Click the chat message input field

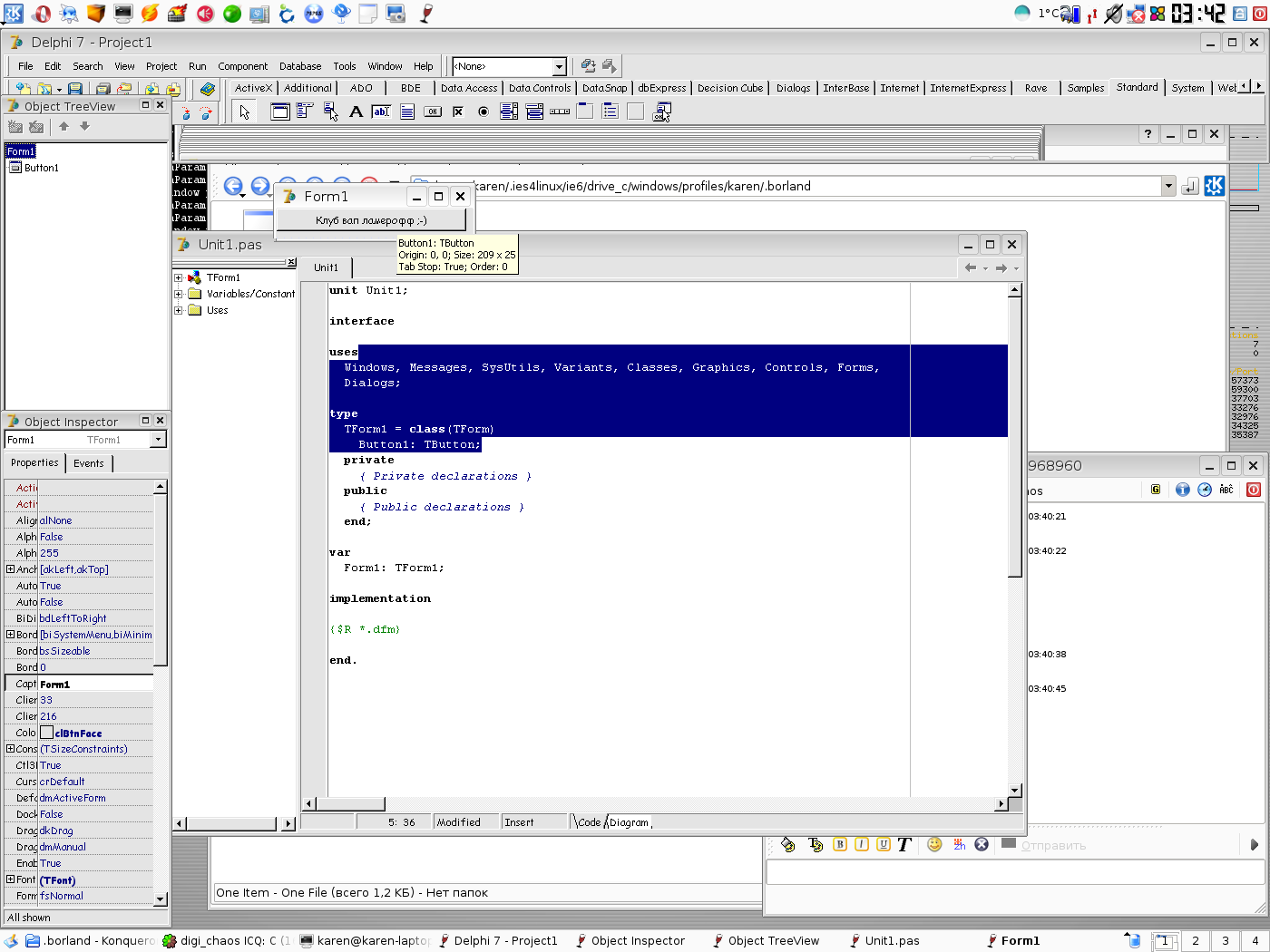[1015, 872]
